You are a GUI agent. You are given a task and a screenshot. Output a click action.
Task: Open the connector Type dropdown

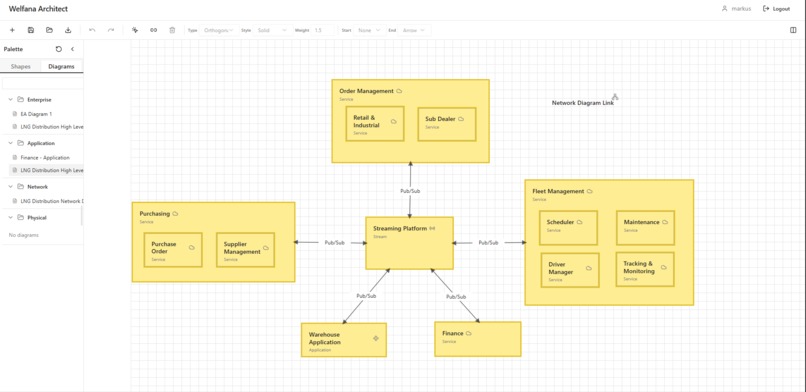[x=218, y=30]
